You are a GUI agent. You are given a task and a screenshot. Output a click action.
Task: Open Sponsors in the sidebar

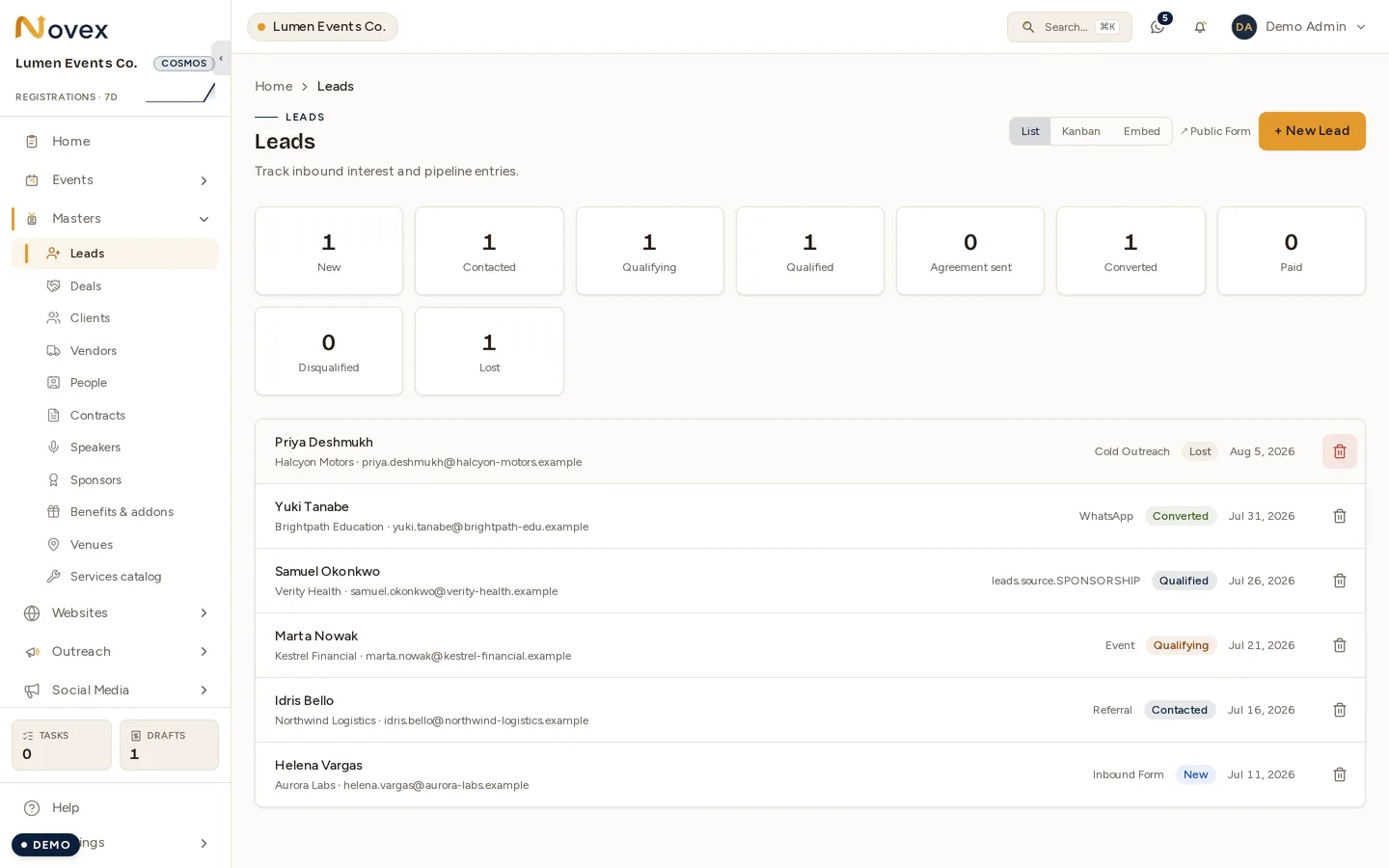(116, 480)
